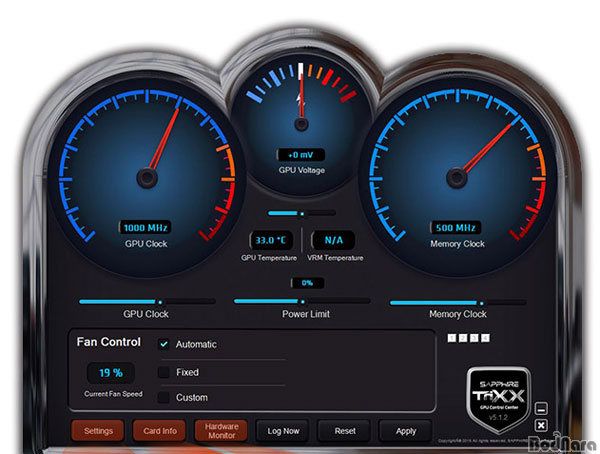Image resolution: width=600 pixels, height=454 pixels.
Task: Apply the current settings
Action: coord(406,431)
